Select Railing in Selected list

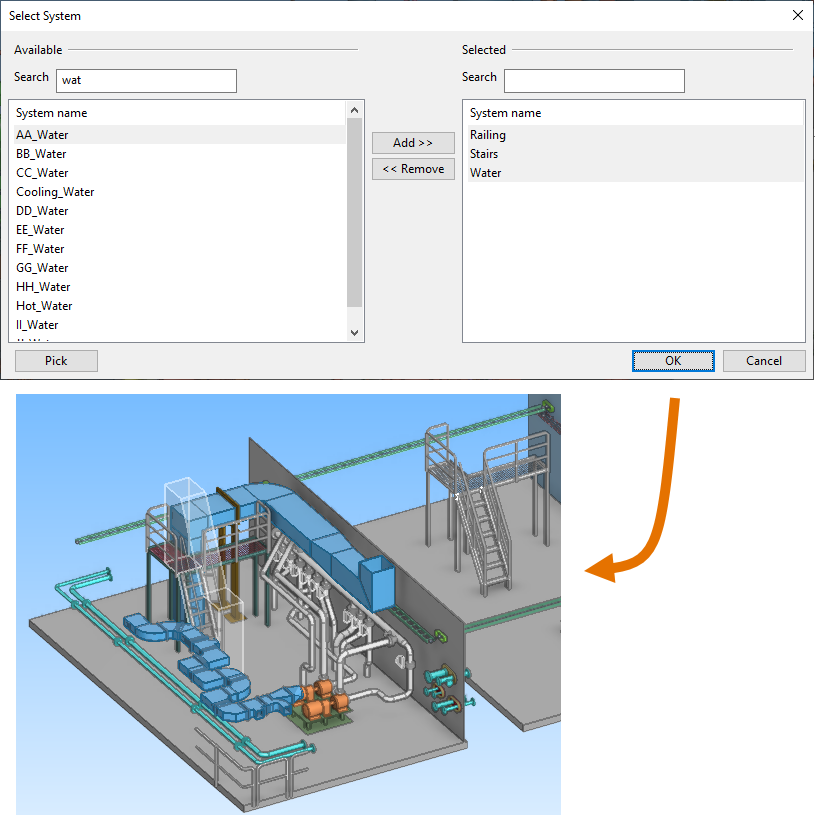pyautogui.click(x=488, y=135)
